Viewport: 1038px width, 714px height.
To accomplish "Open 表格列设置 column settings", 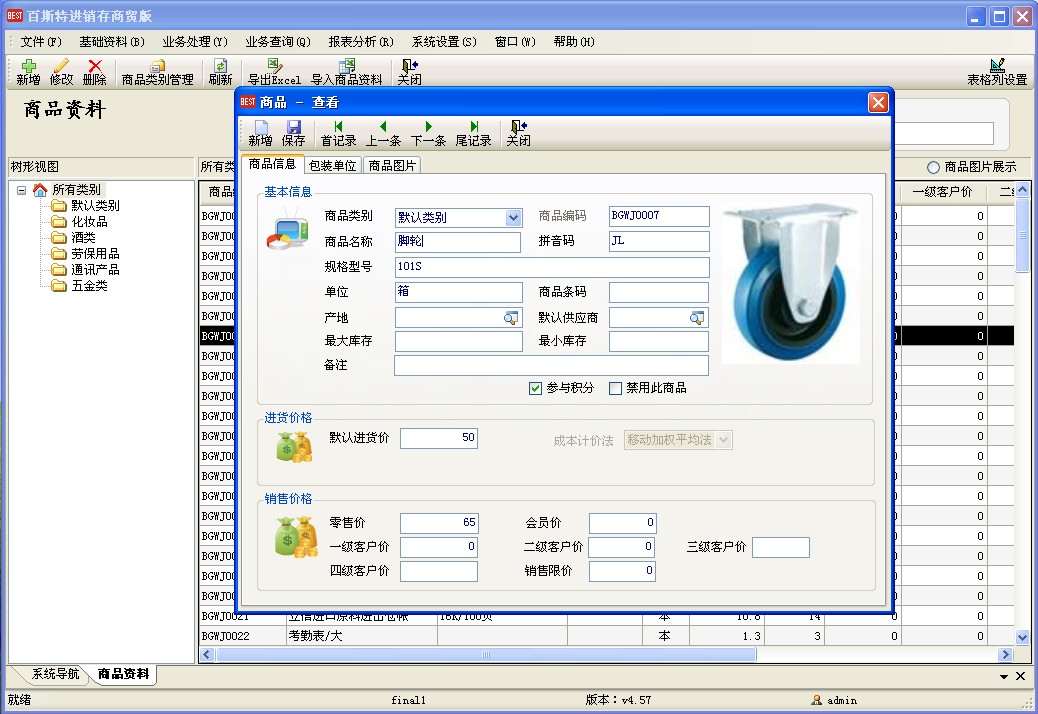I will point(996,72).
